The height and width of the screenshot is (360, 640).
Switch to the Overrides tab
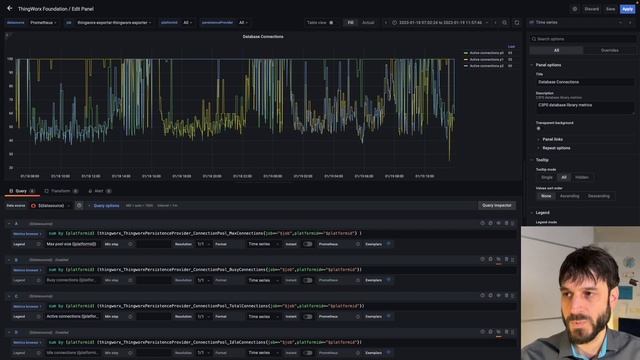pos(609,50)
